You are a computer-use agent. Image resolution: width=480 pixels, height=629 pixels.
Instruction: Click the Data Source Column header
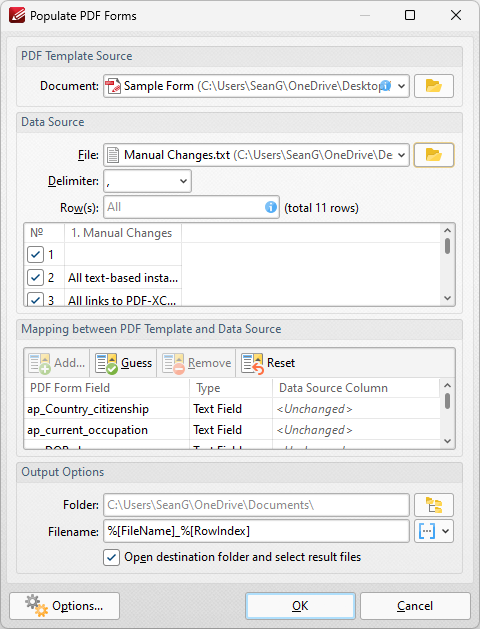point(333,388)
